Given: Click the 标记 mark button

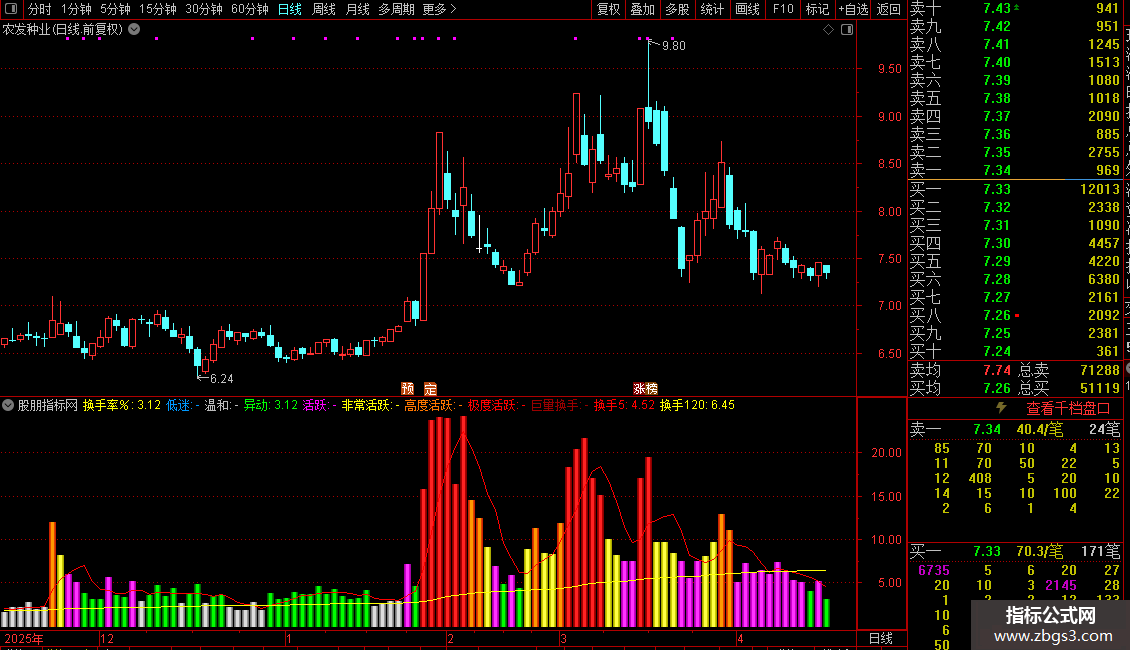Looking at the screenshot, I should coord(817,9).
